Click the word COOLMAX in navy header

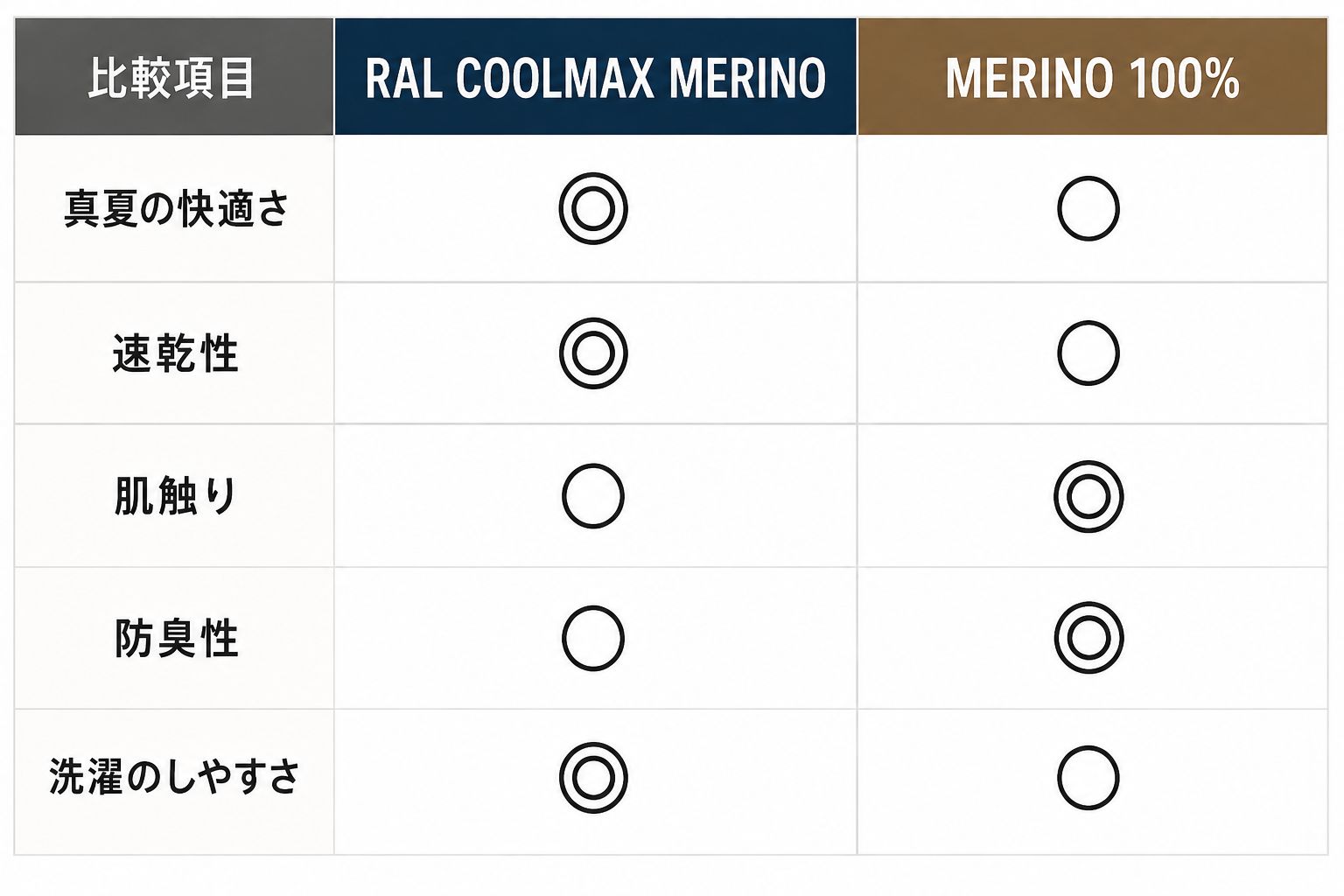[555, 79]
